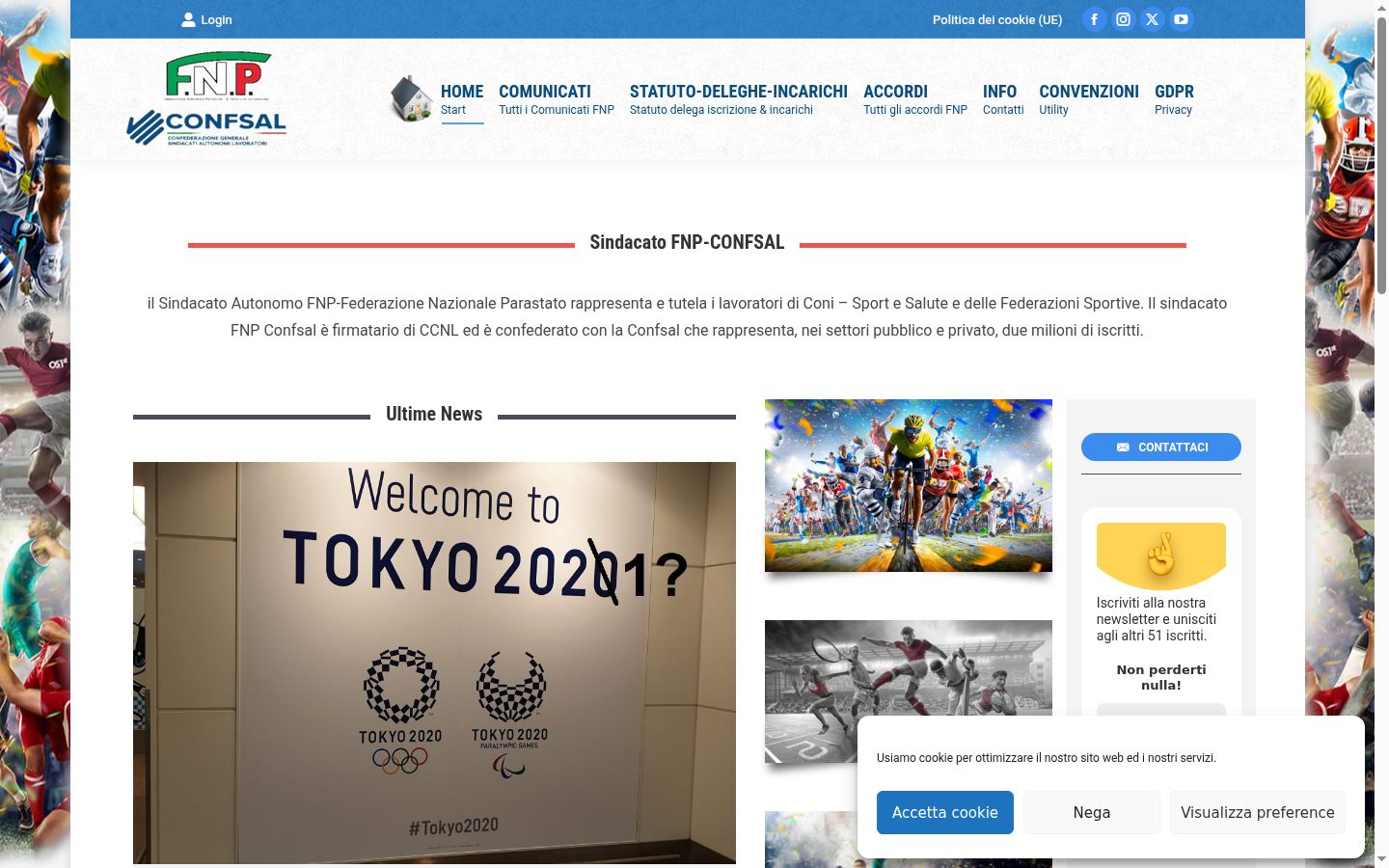Screen dimensions: 1389x868
Task: Click the CONTATTACI button
Action: (x=1161, y=448)
